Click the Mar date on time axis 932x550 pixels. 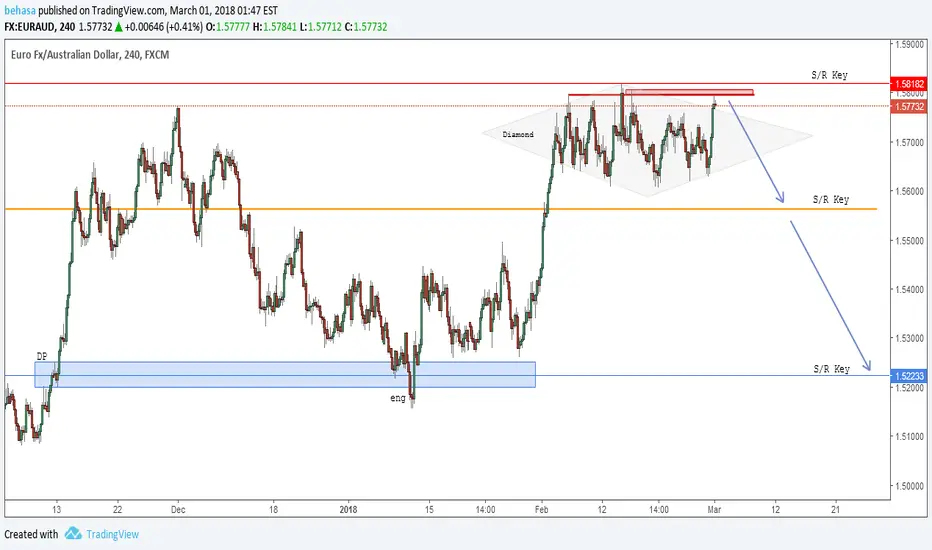pyautogui.click(x=714, y=509)
